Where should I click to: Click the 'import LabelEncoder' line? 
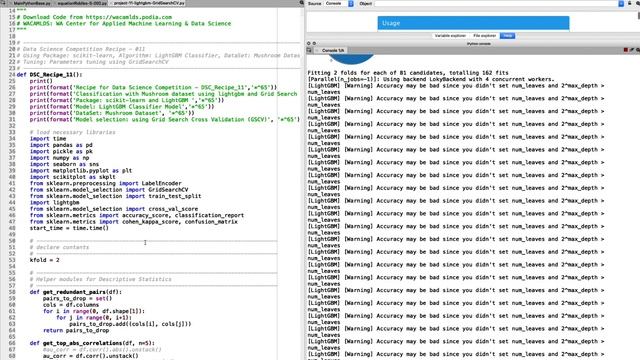(105, 183)
